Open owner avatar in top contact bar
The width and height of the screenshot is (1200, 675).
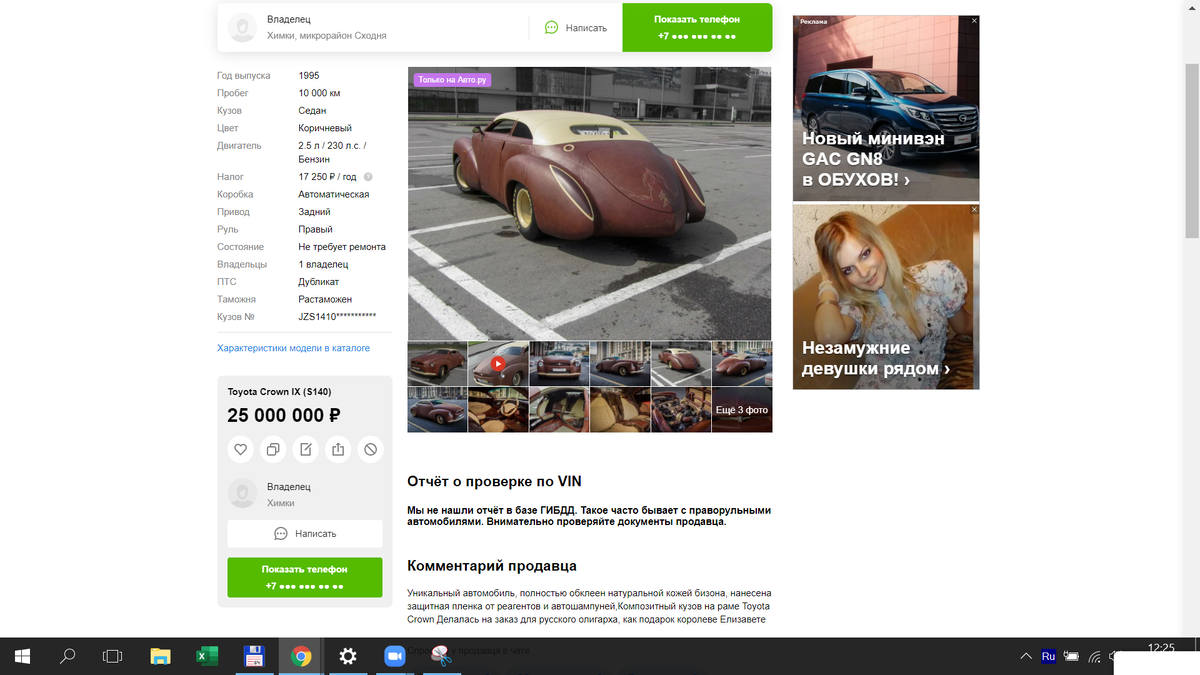pos(243,27)
